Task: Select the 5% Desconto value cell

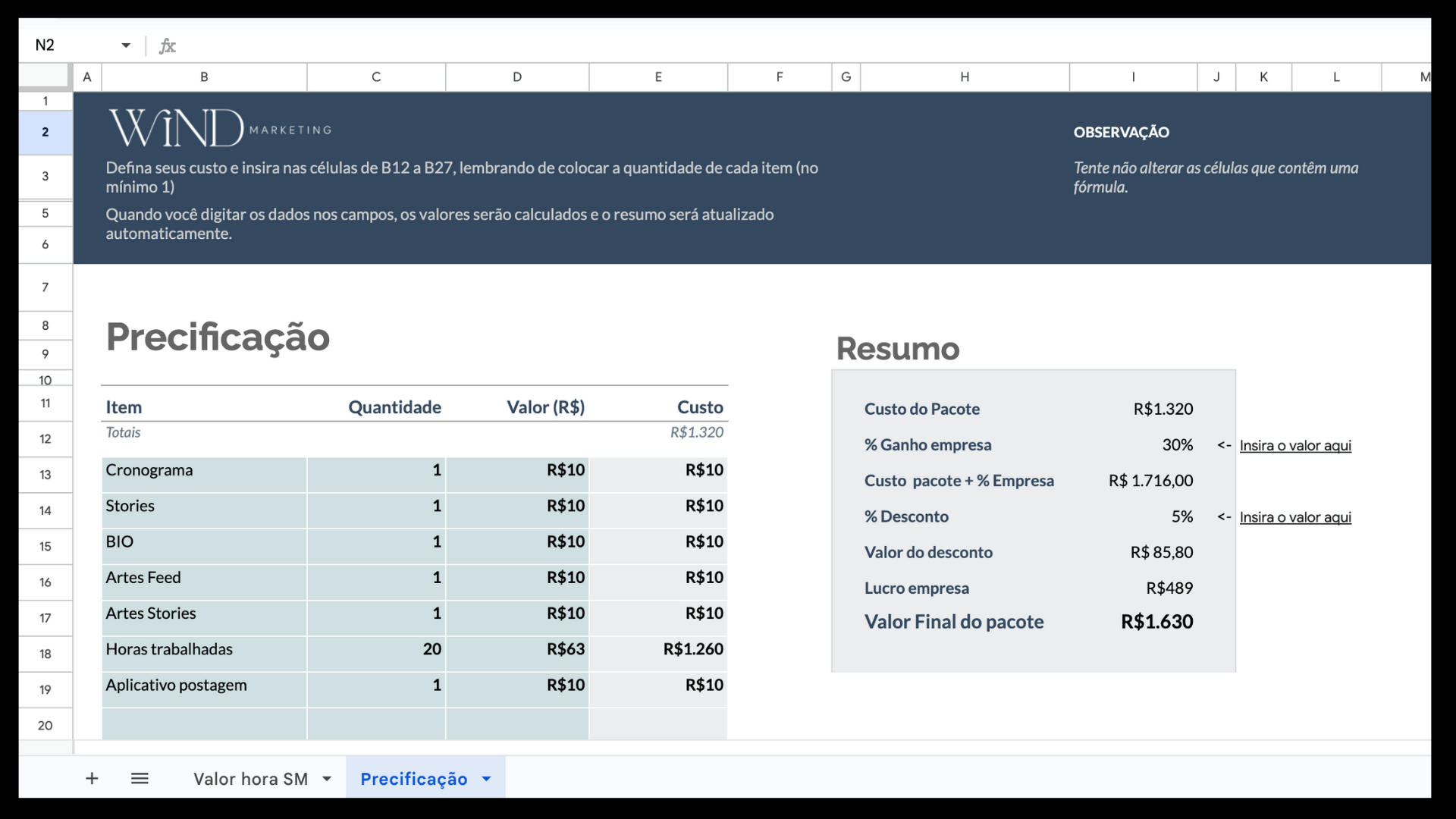Action: click(x=1181, y=516)
